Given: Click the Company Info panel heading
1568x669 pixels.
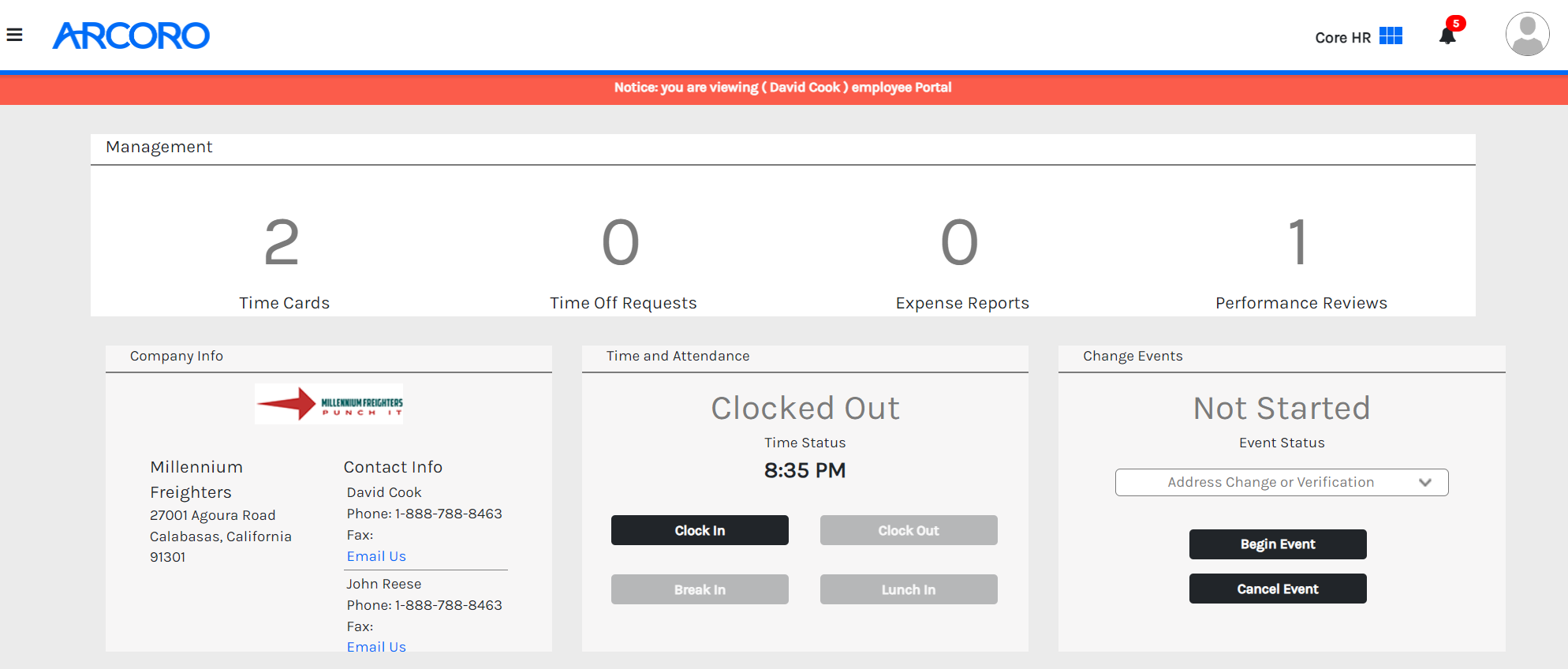Looking at the screenshot, I should tap(177, 356).
